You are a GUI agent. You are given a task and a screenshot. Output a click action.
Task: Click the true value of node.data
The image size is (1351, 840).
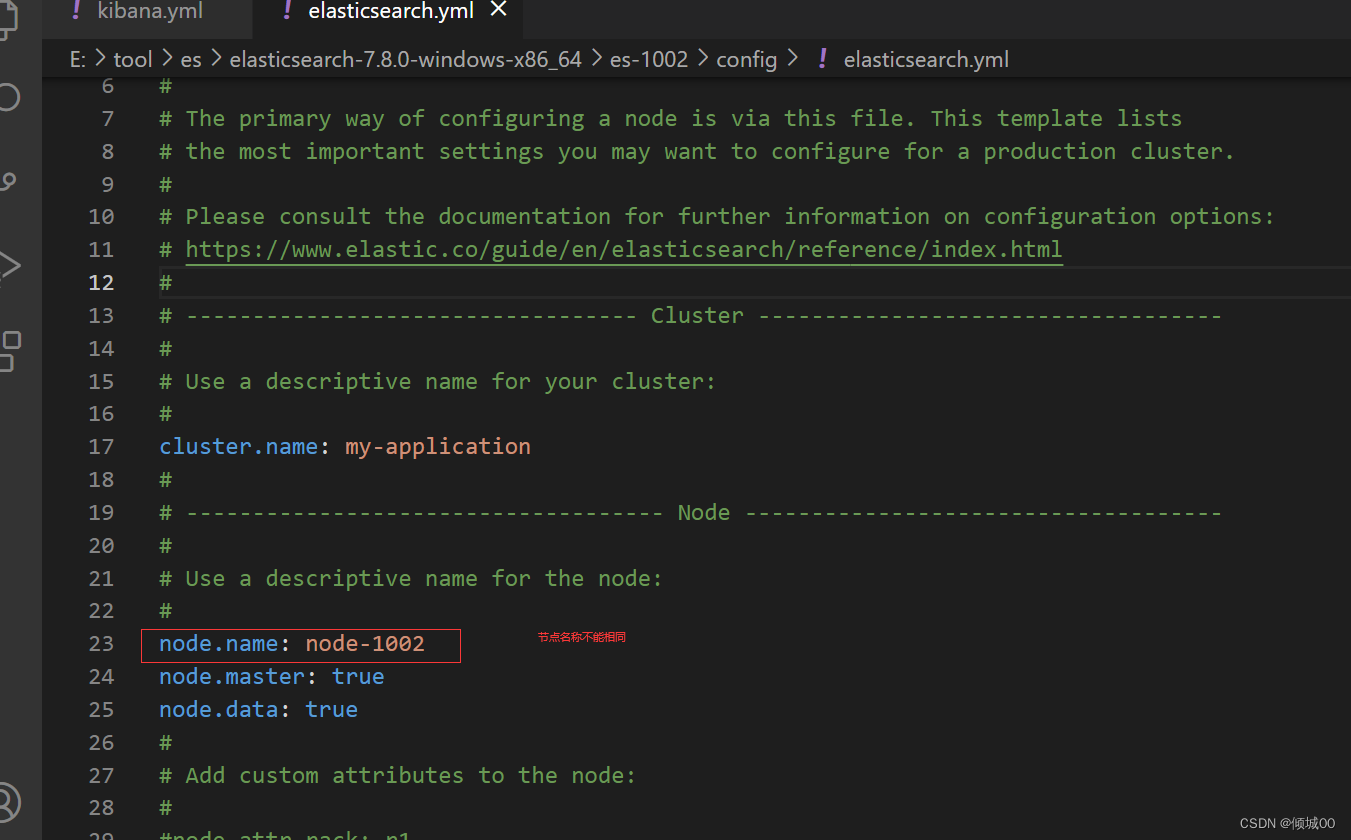pos(332,709)
